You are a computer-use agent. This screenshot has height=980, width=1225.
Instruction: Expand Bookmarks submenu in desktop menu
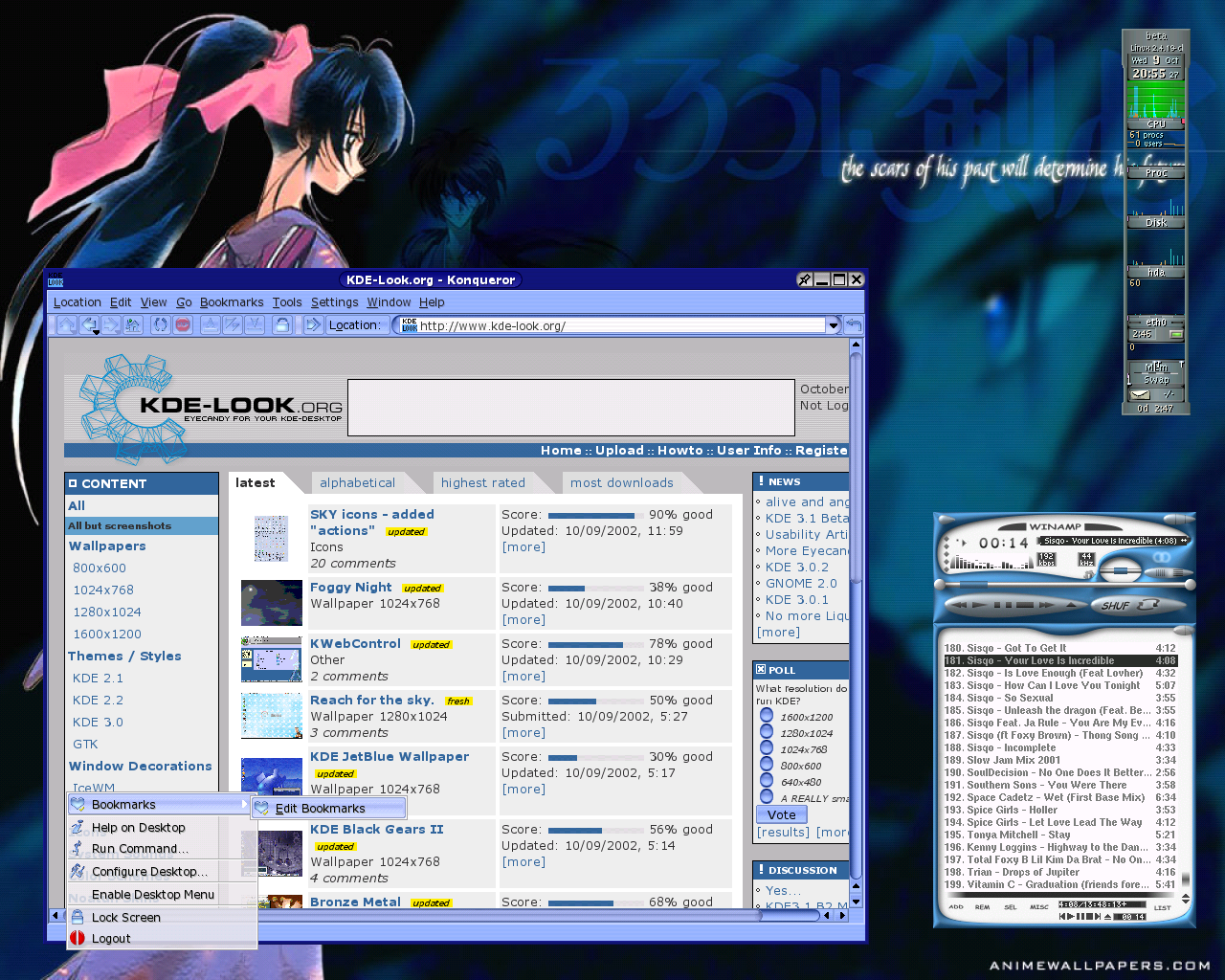click(x=159, y=805)
